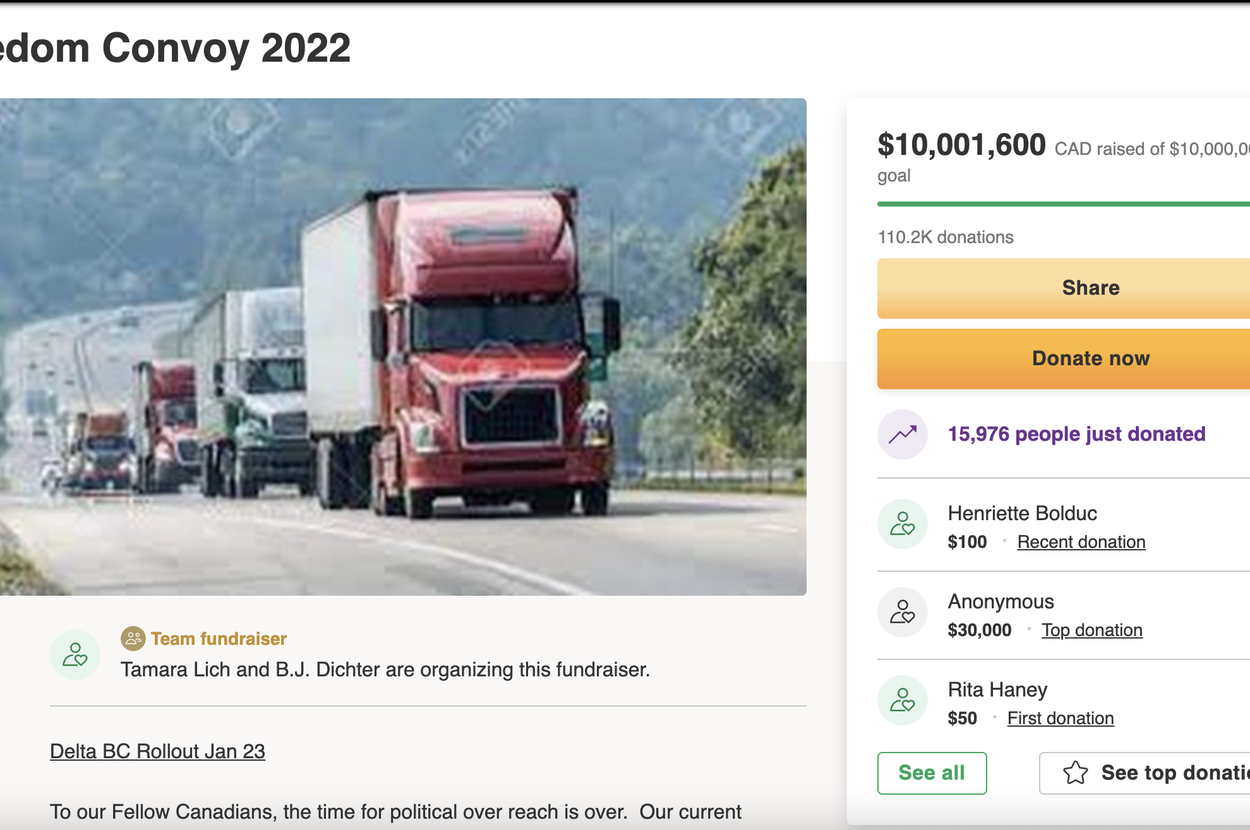
Task: Click the Team fundraiser label
Action: click(219, 638)
